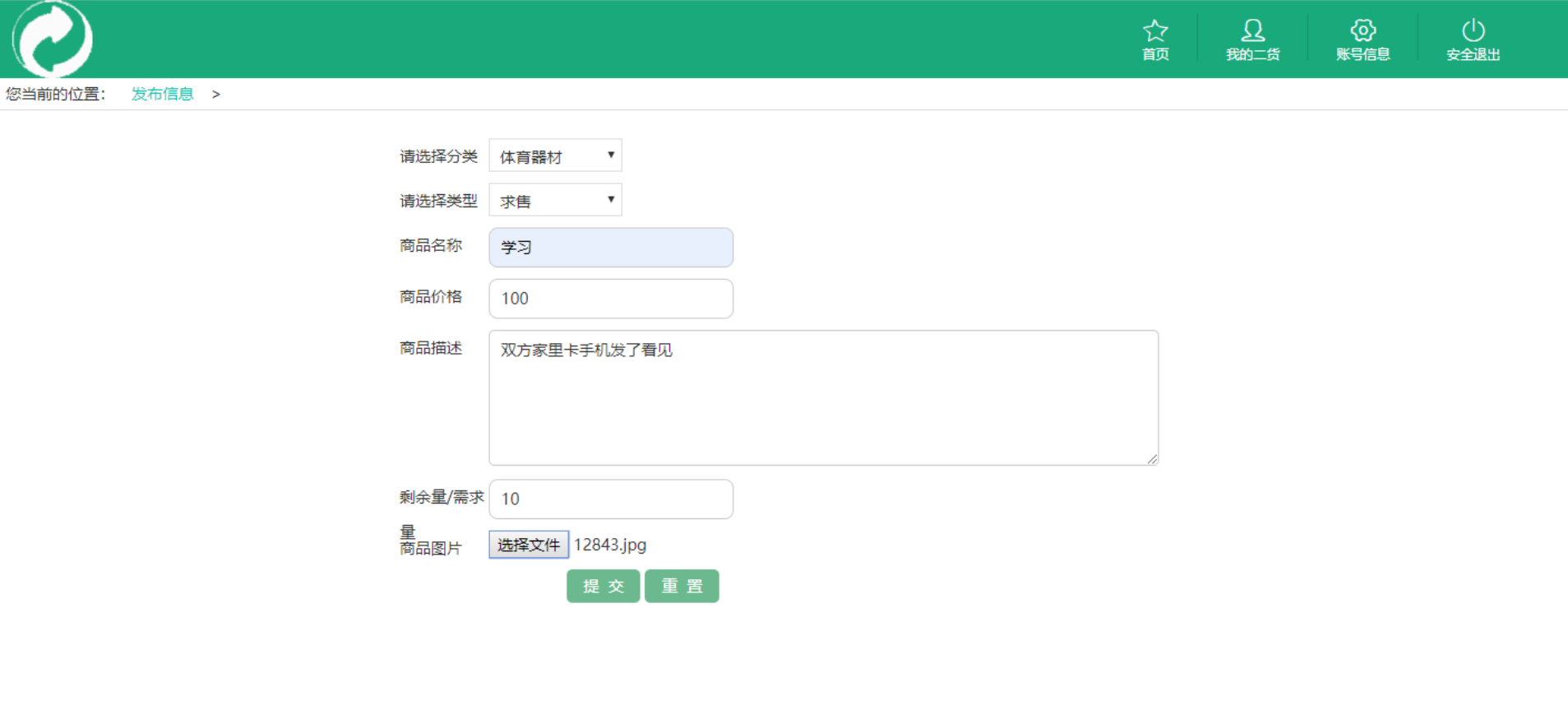Open the 发布信息 breadcrumb link
The image size is (1568, 724).
point(162,94)
